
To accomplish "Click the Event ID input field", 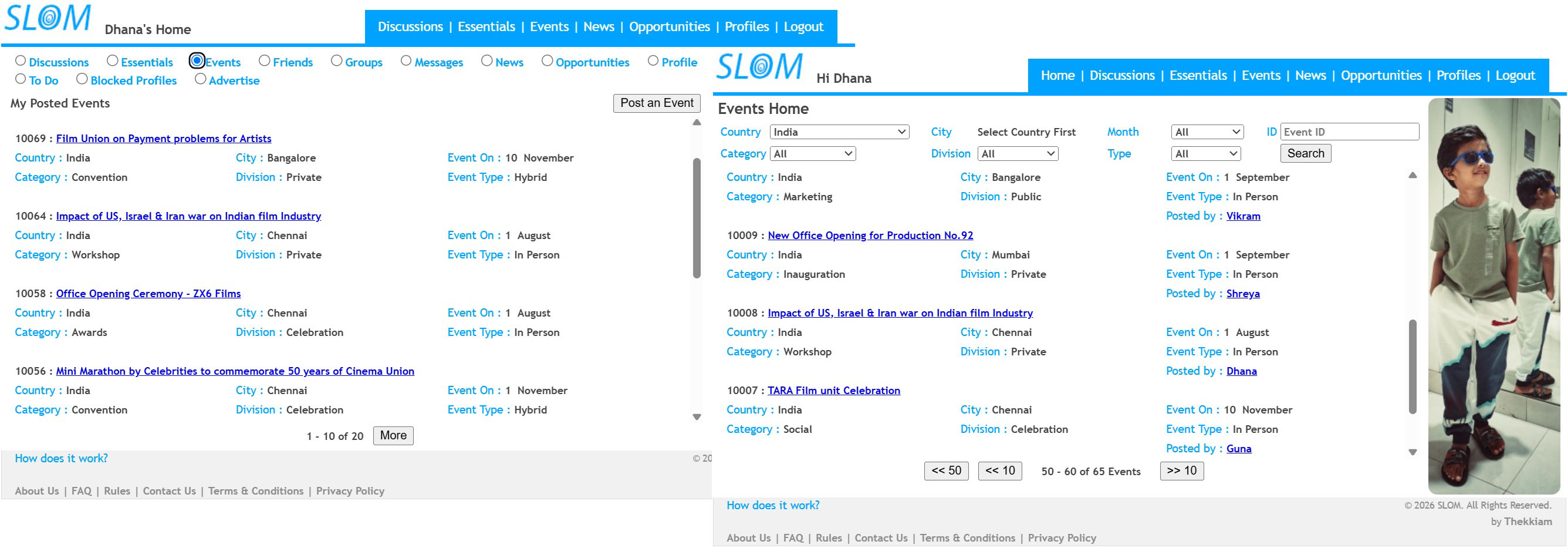I will pyautogui.click(x=1350, y=132).
